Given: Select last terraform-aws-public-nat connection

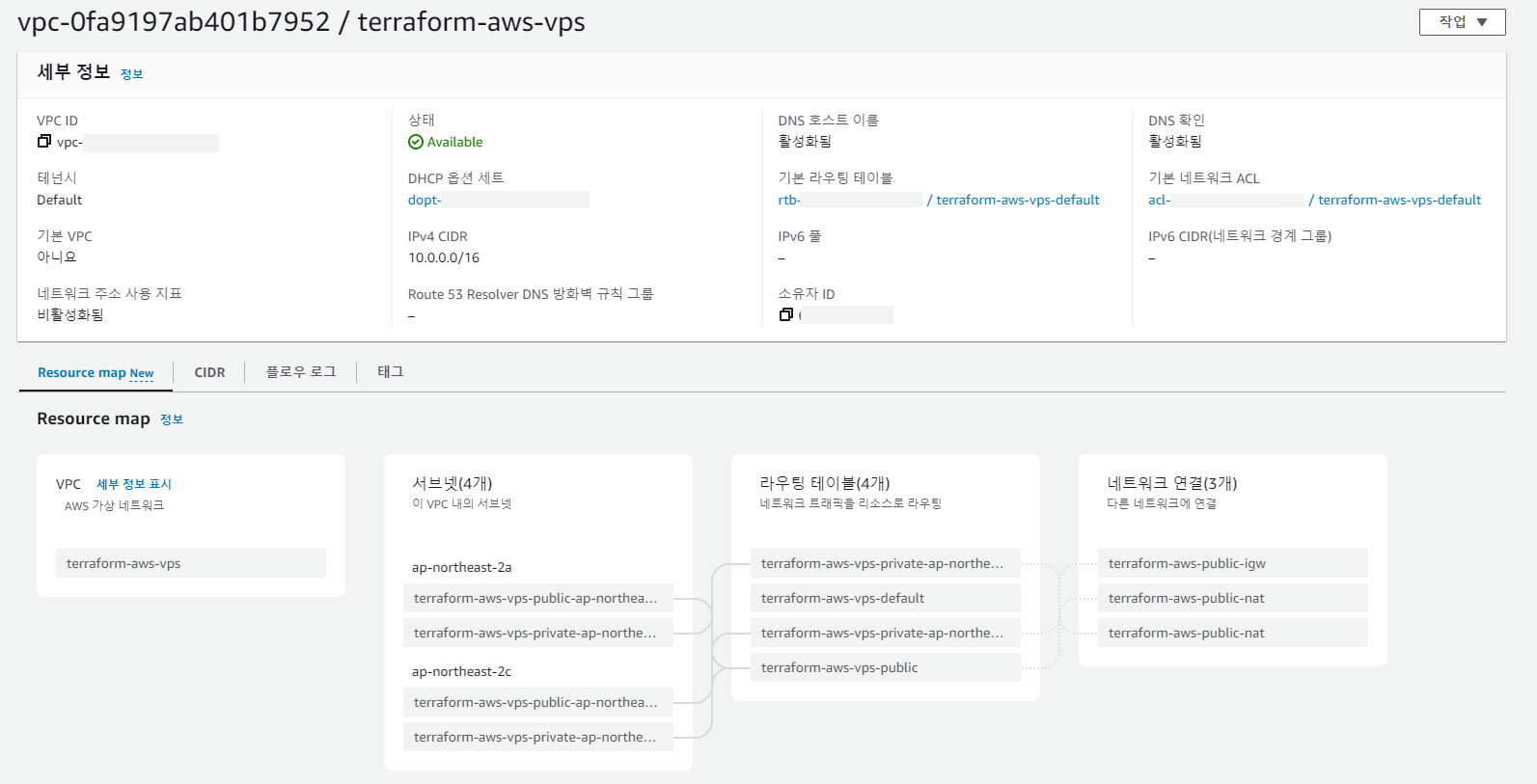Looking at the screenshot, I should [x=1233, y=633].
